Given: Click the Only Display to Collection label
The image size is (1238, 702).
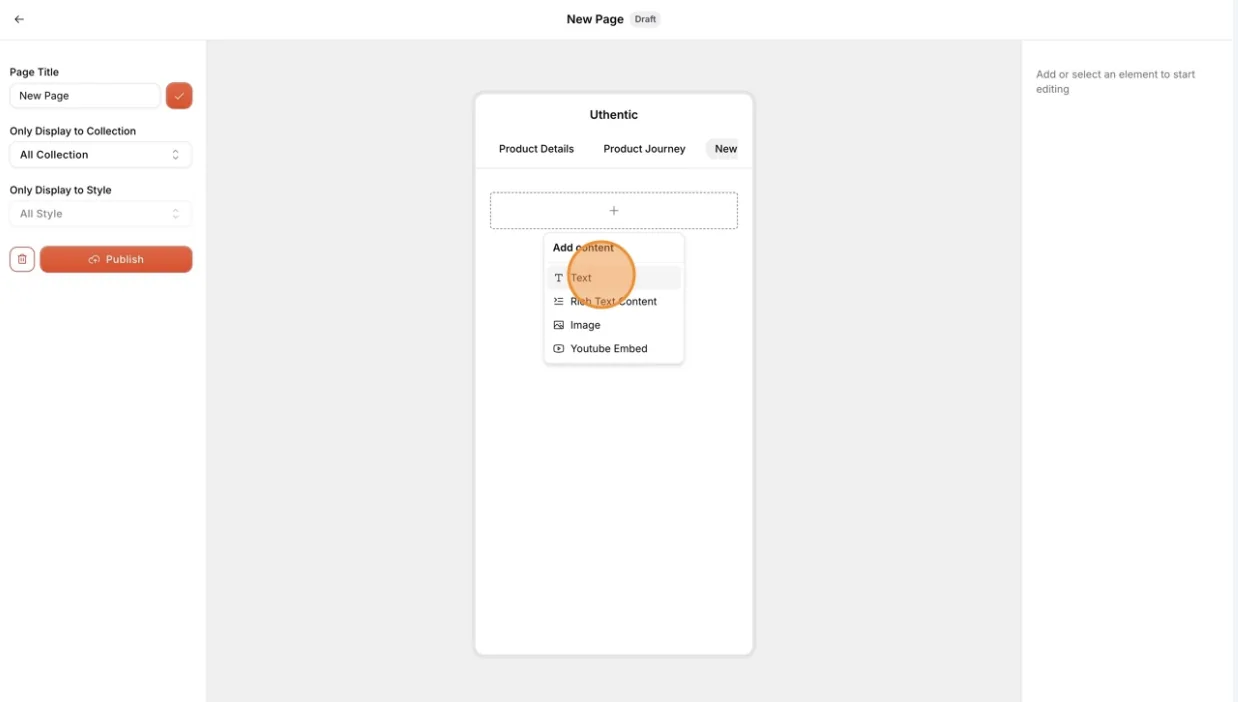Looking at the screenshot, I should tap(73, 131).
